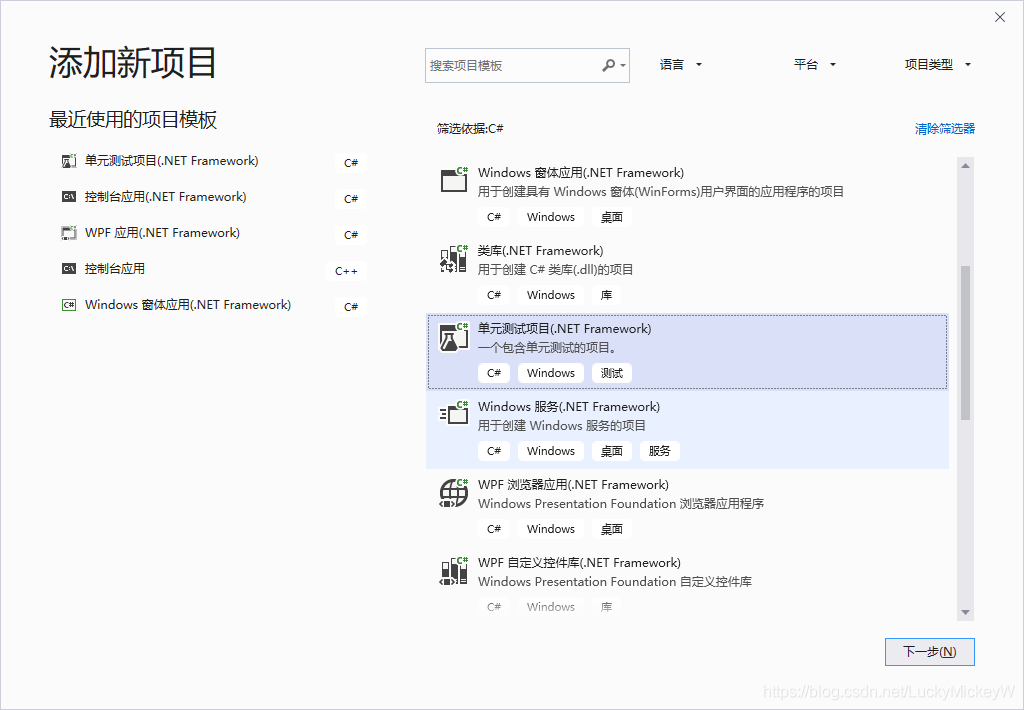The image size is (1024, 710).
Task: Click the unit test project flask icon in template list
Action: pyautogui.click(x=454, y=336)
